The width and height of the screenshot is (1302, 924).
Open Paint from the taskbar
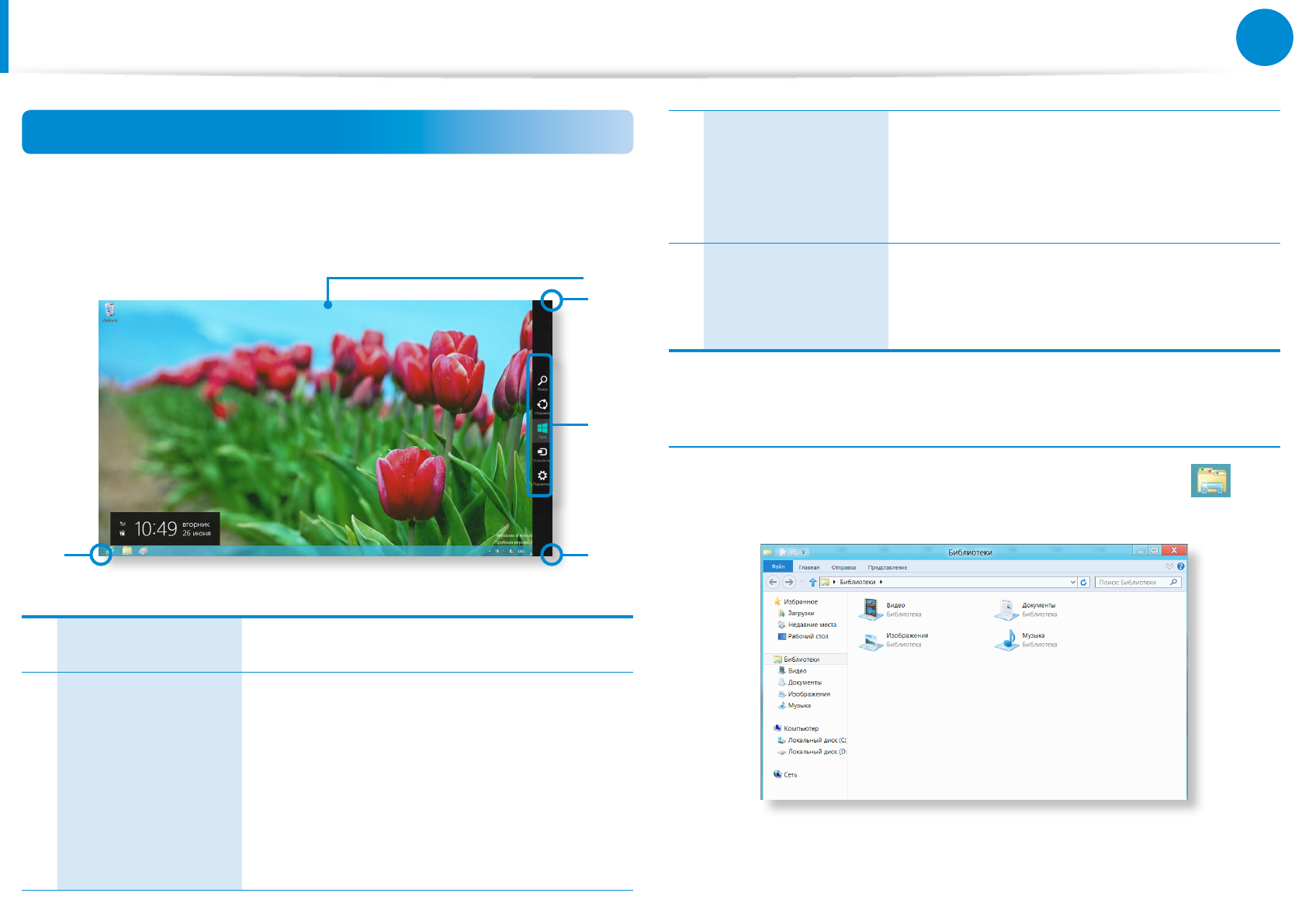pyautogui.click(x=143, y=551)
